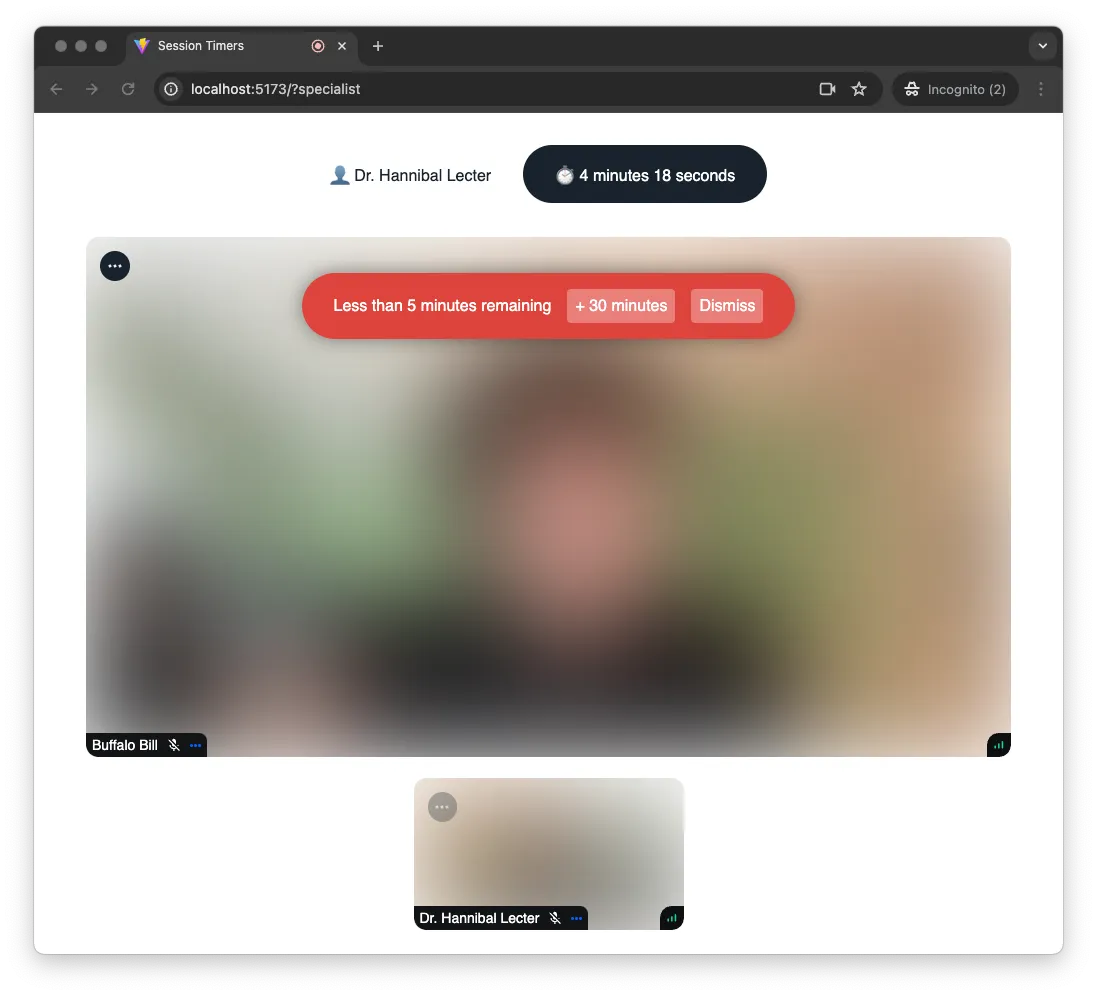Image resolution: width=1097 pixels, height=996 pixels.
Task: Click the reload page icon
Action: [128, 89]
